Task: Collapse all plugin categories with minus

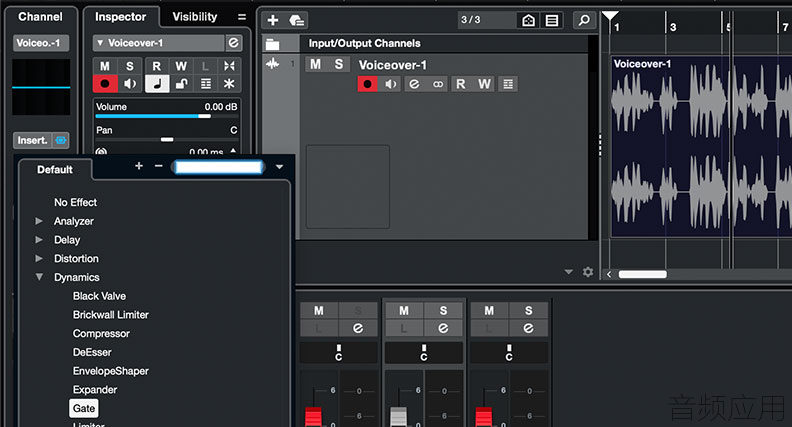Action: (x=159, y=166)
